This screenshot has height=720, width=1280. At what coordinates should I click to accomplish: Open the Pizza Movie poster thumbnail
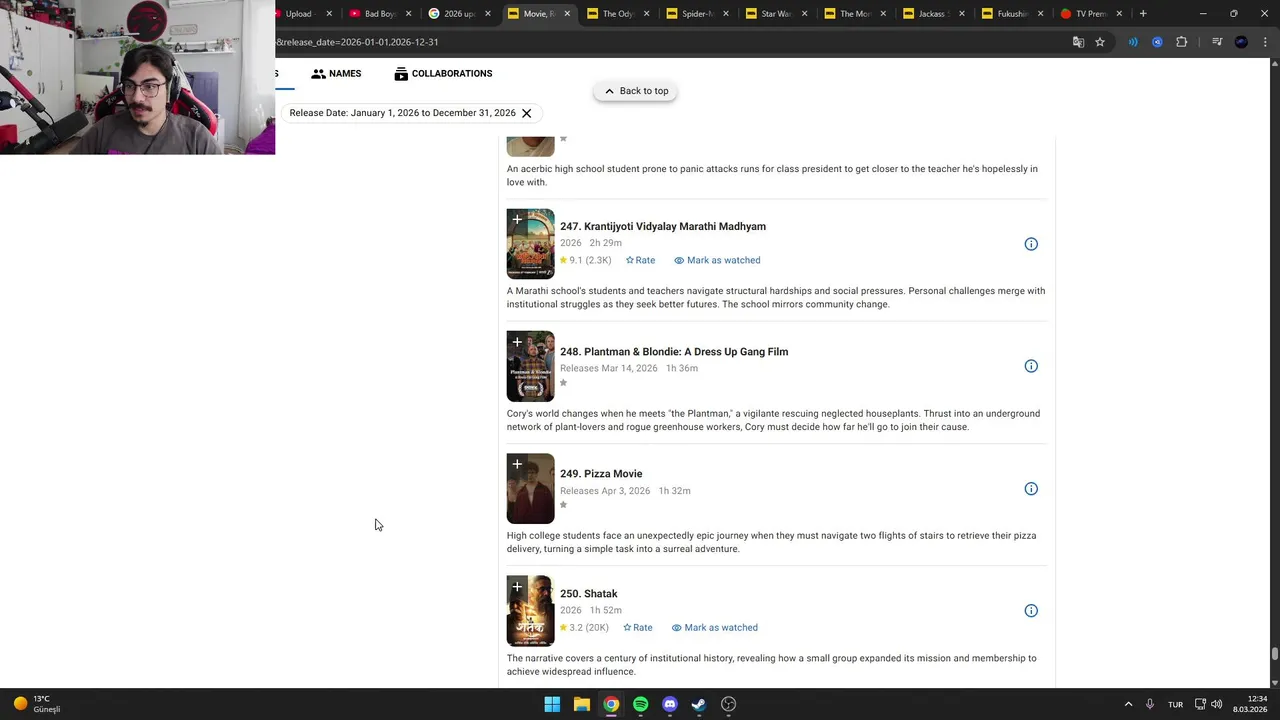tap(530, 489)
